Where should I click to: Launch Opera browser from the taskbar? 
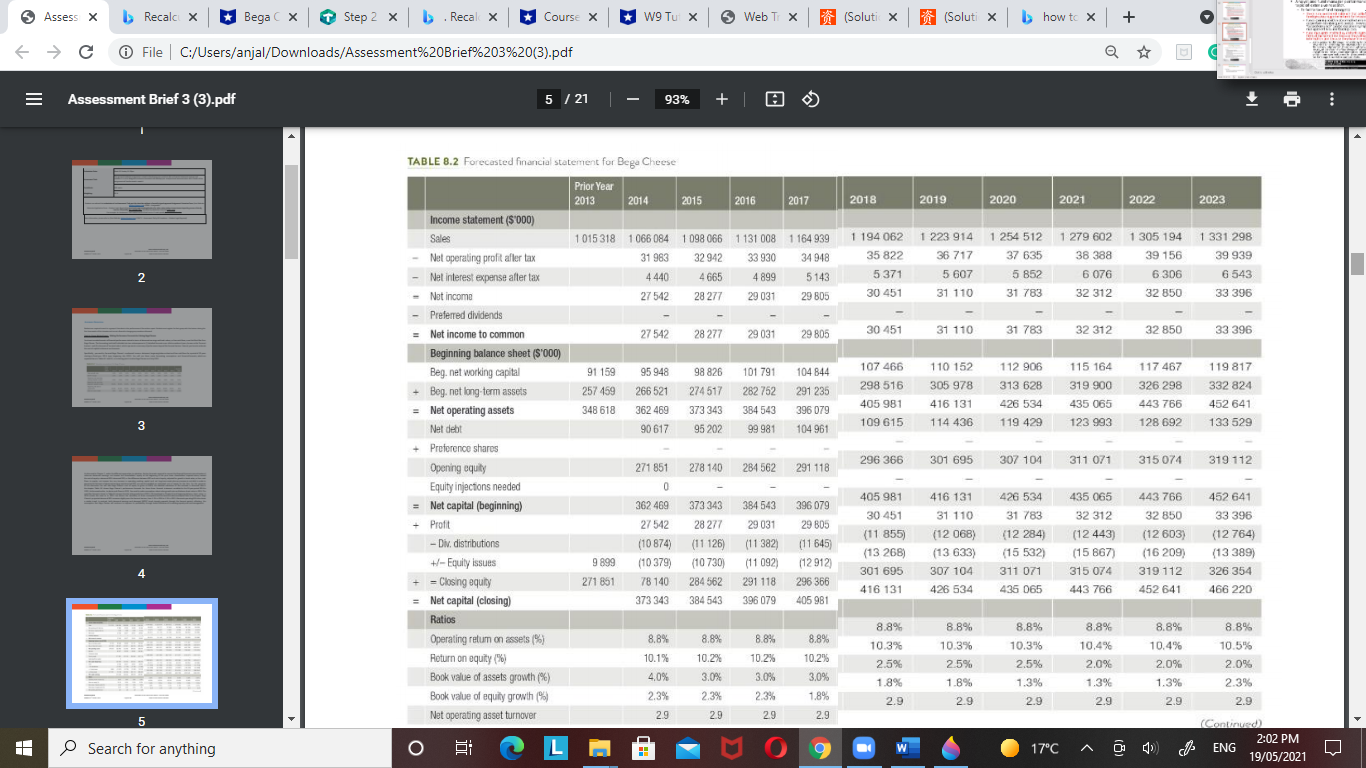(776, 748)
